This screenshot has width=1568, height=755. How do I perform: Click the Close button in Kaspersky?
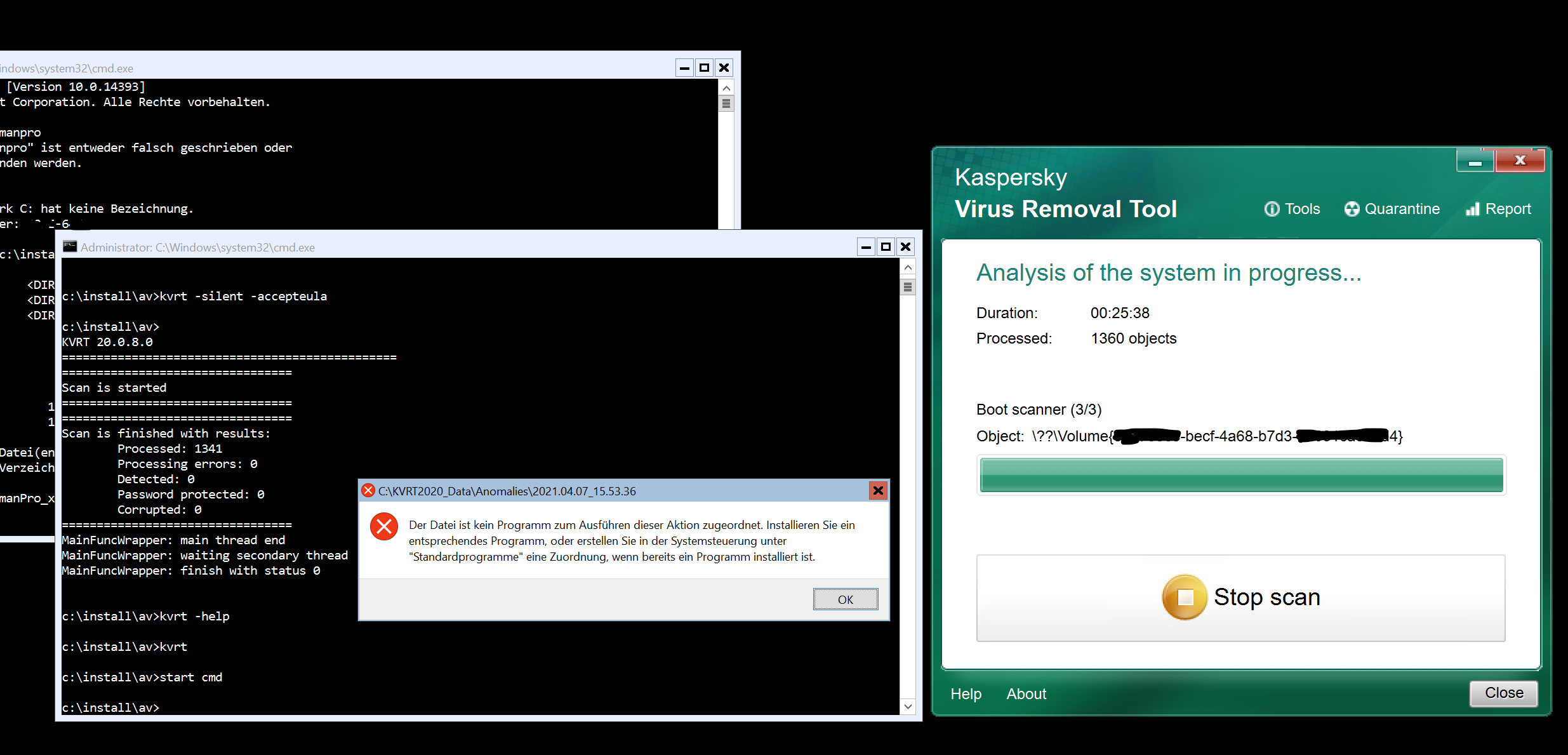click(x=1503, y=693)
